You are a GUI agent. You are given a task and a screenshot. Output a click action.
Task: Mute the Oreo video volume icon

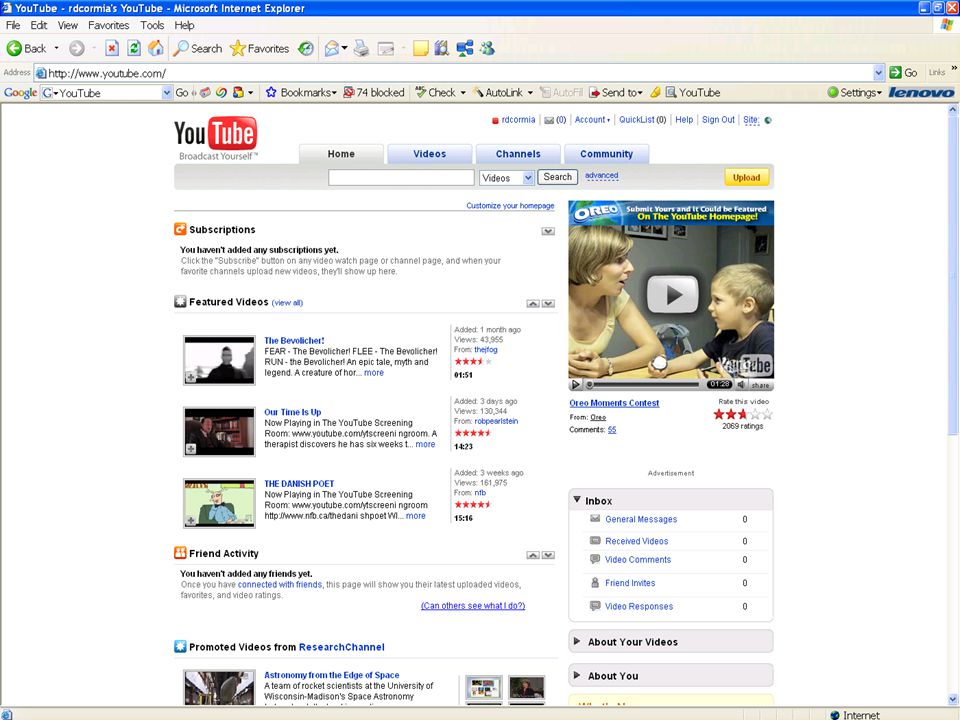pyautogui.click(x=741, y=384)
